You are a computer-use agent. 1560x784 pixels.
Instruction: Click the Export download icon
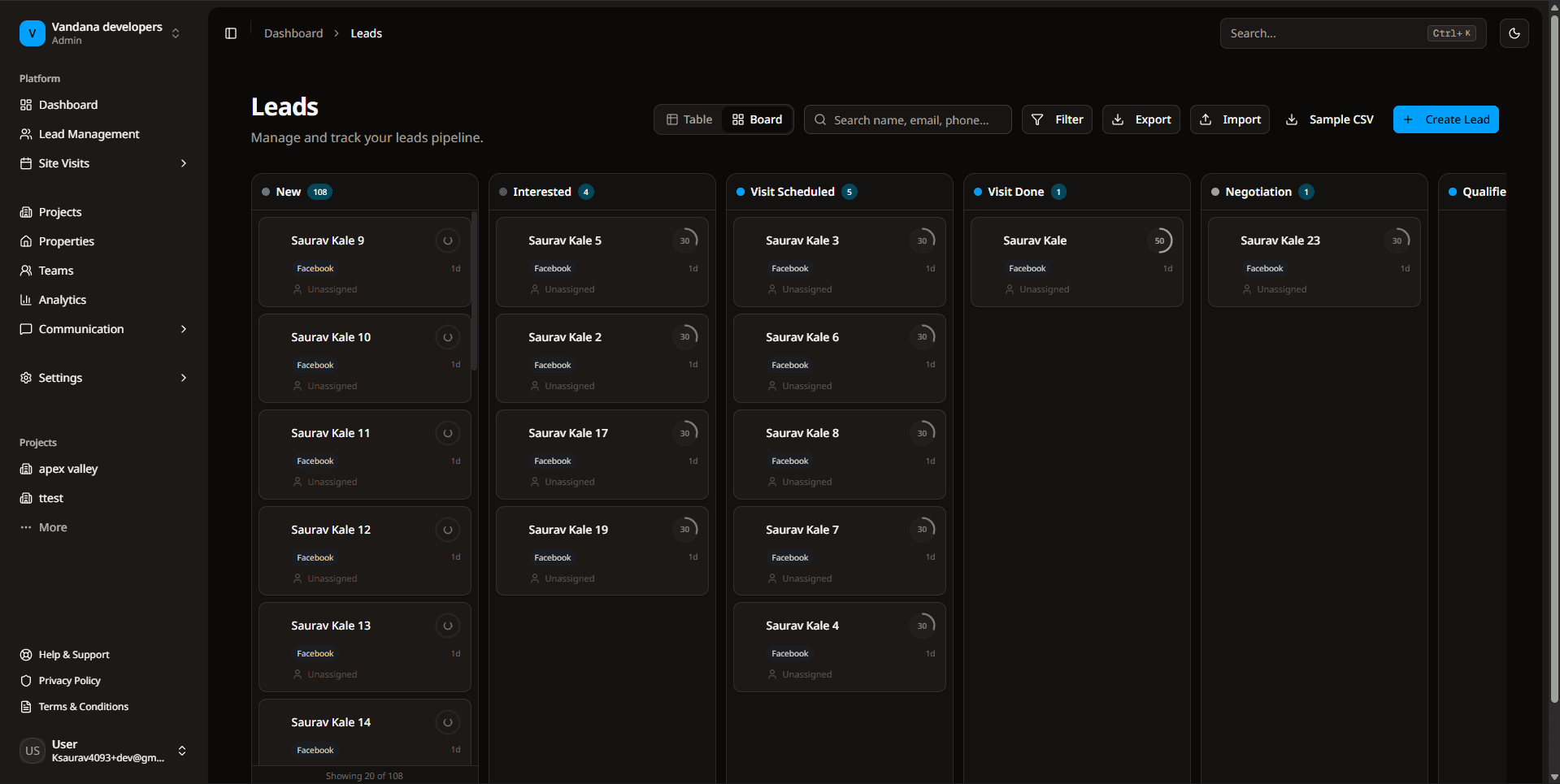(x=1119, y=119)
